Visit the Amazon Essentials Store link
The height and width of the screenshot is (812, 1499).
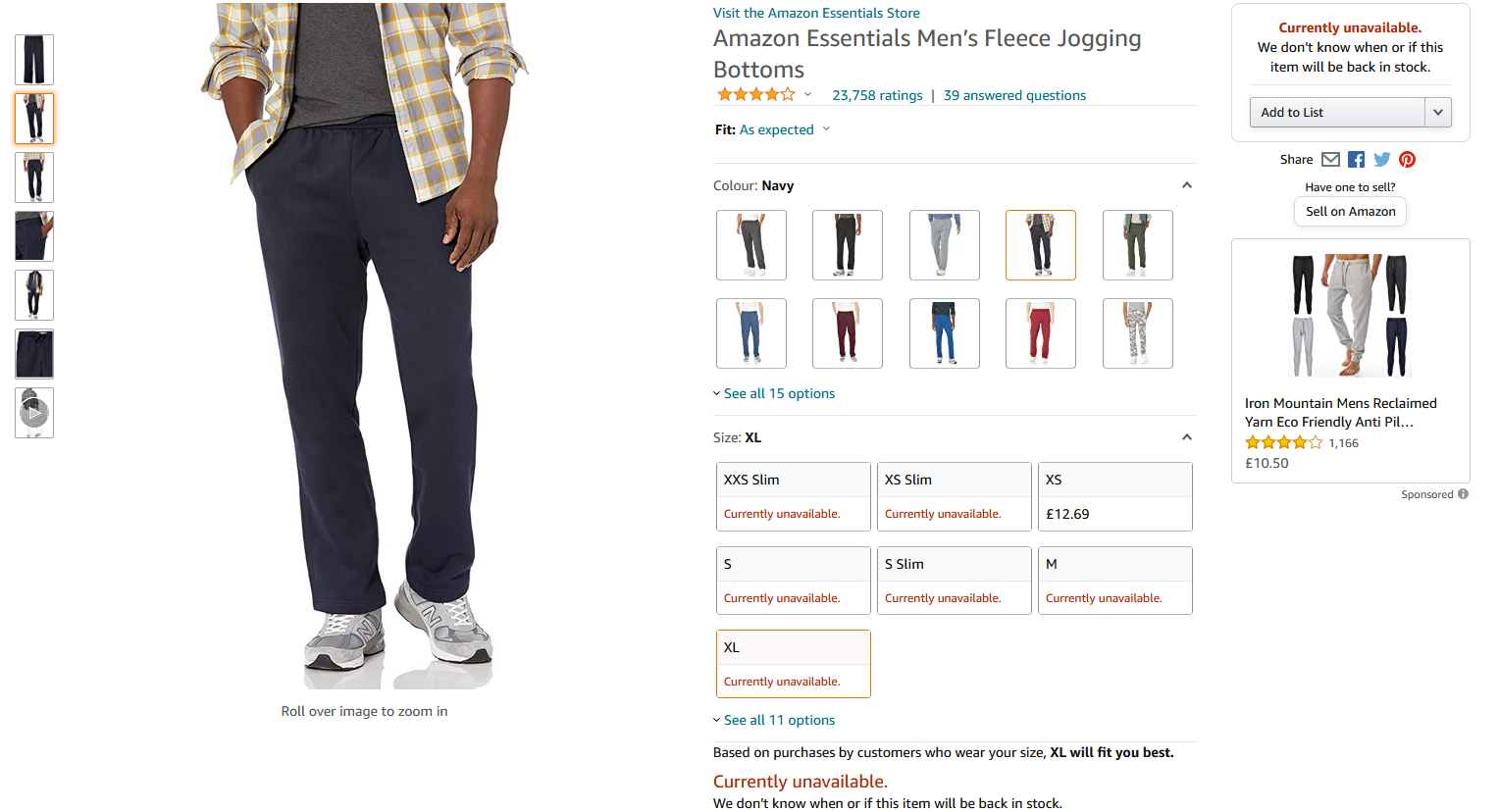pos(816,13)
